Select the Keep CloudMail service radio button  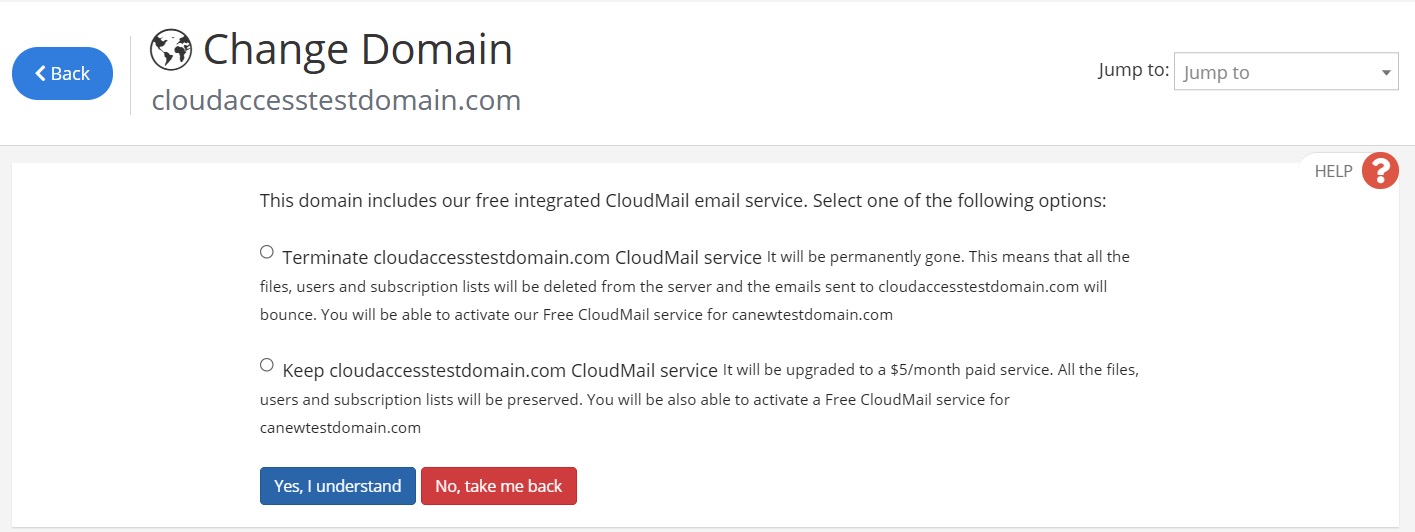click(x=267, y=365)
